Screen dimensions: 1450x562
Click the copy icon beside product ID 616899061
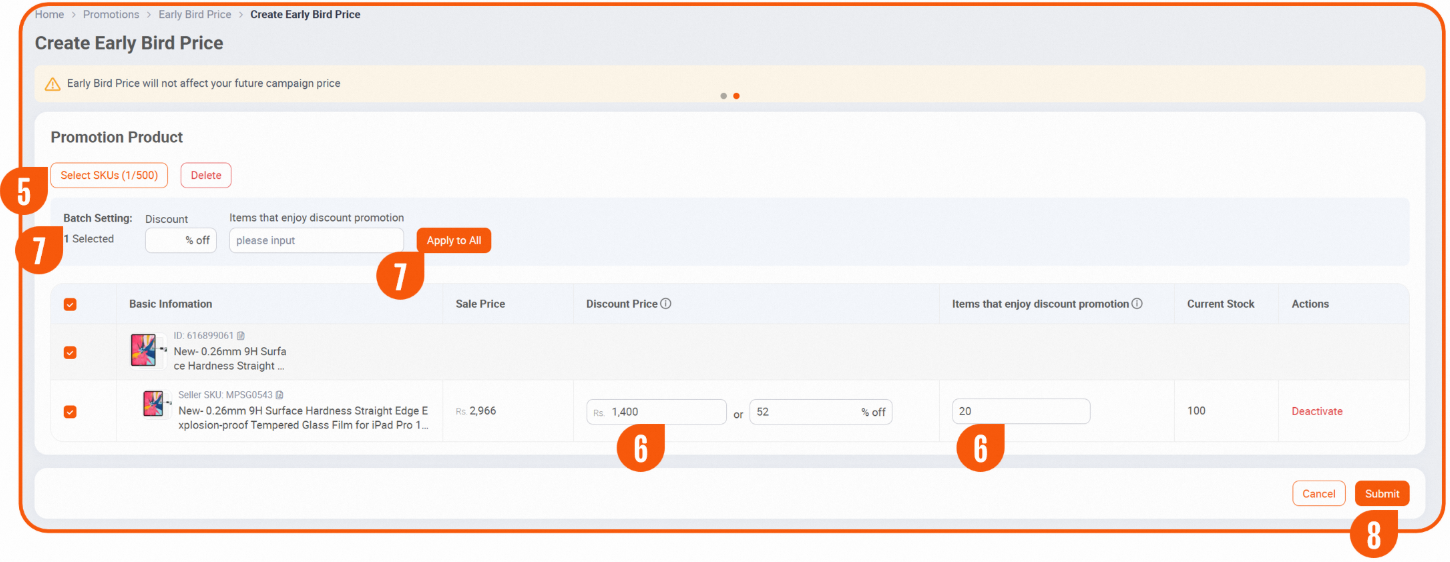click(x=241, y=336)
